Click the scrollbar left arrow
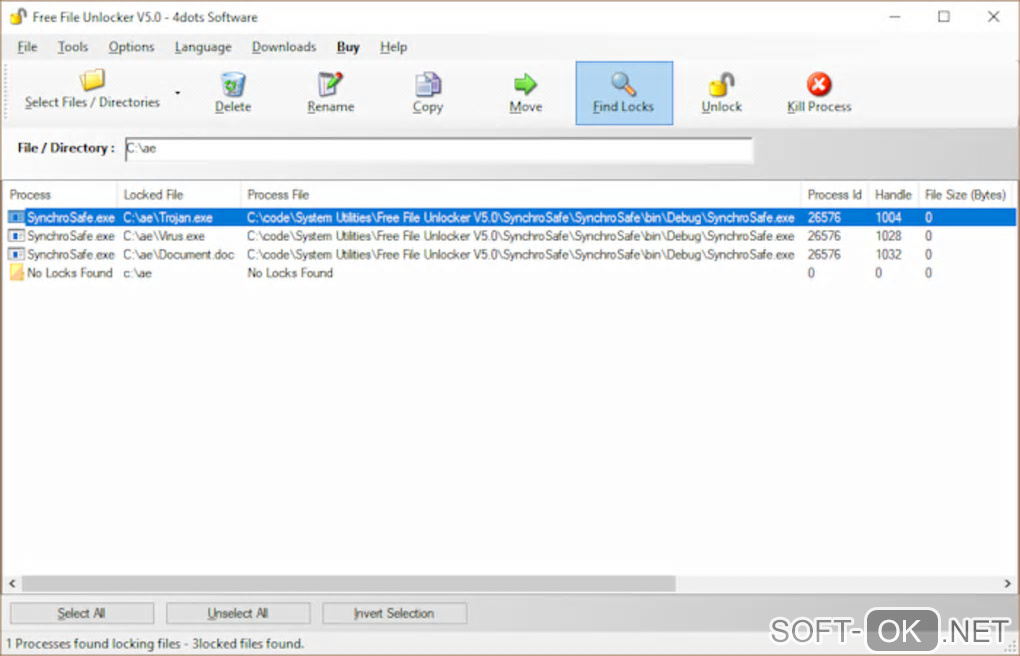 [x=12, y=584]
